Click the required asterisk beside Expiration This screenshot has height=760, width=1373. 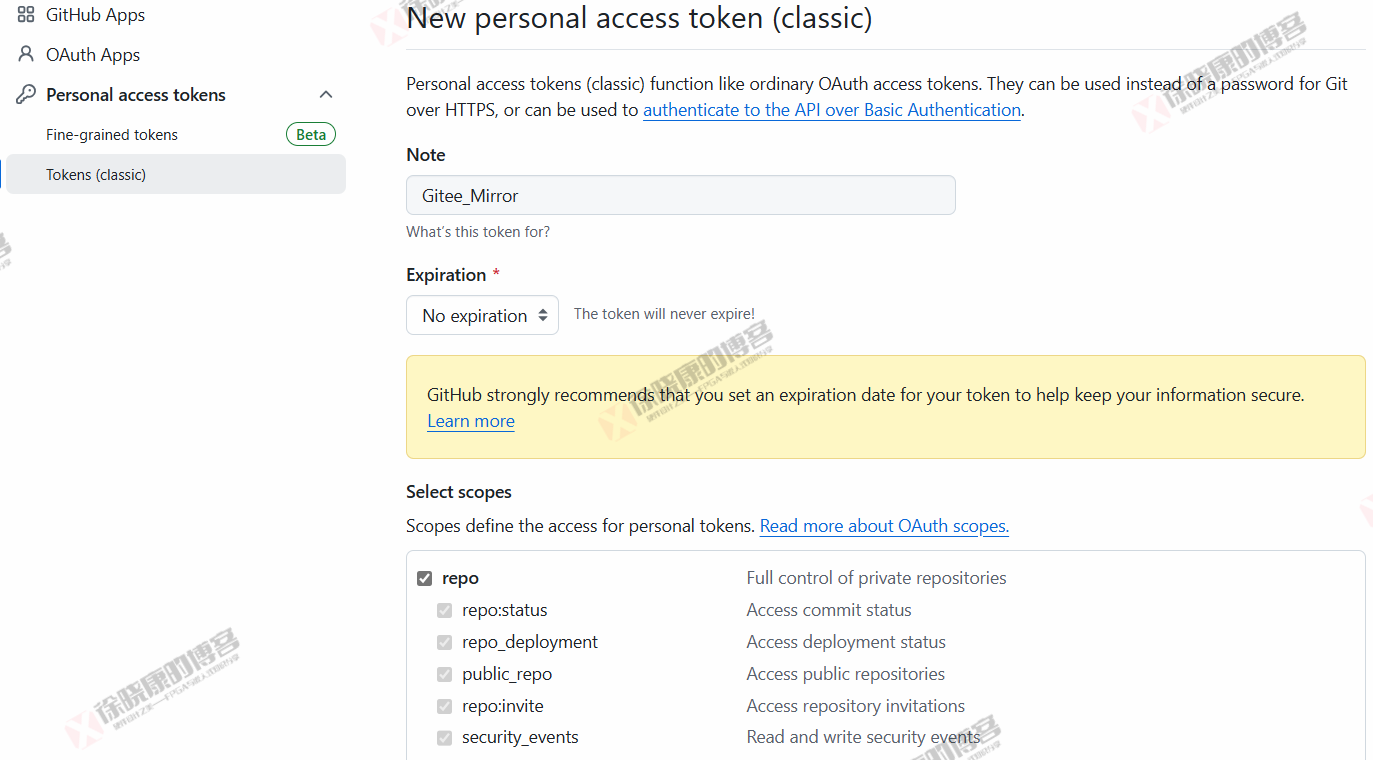495,270
